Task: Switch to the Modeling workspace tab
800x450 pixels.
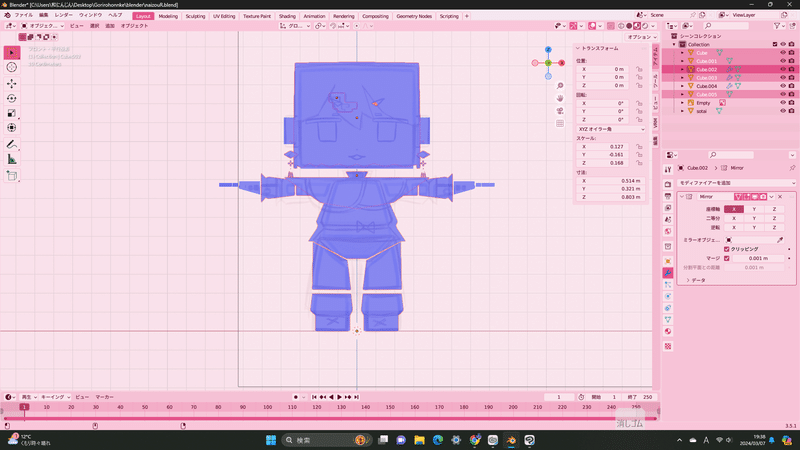Action: click(168, 16)
